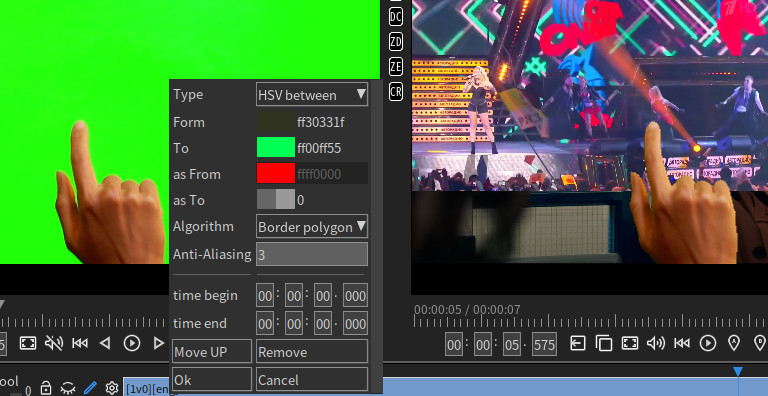Click the Remove button

[312, 352]
